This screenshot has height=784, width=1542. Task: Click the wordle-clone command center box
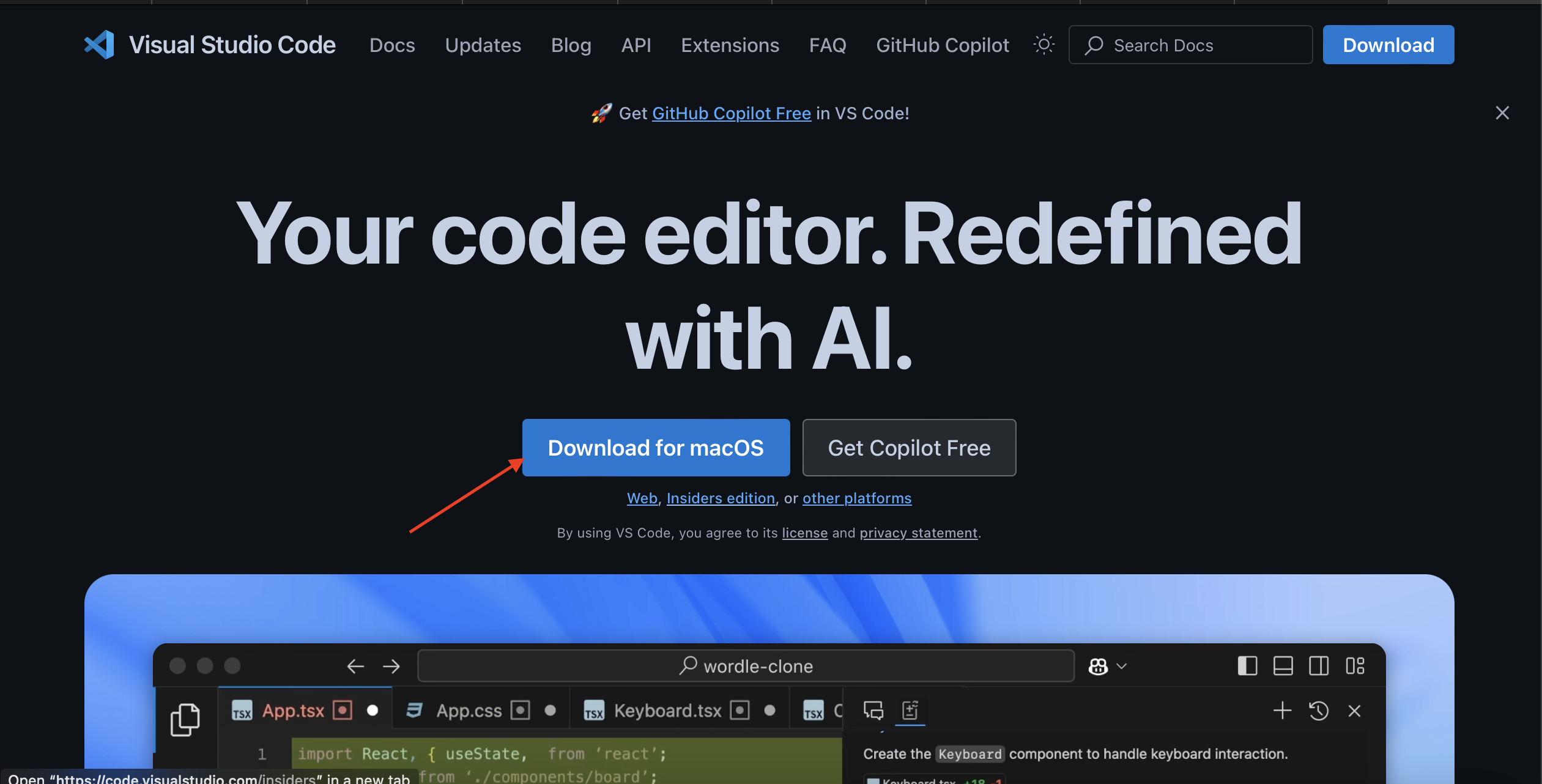[x=746, y=665]
